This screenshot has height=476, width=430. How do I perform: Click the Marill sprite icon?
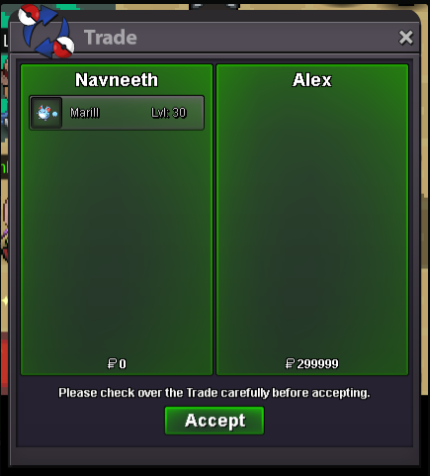point(47,113)
